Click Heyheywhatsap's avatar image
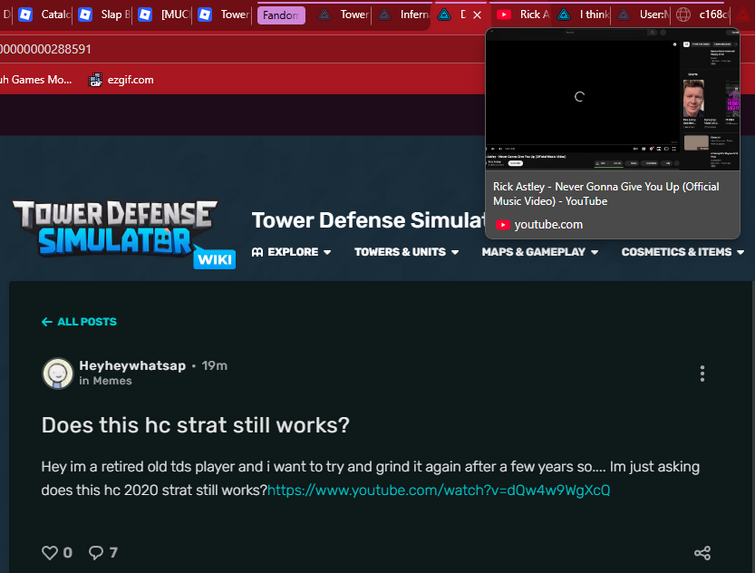 pyautogui.click(x=58, y=373)
